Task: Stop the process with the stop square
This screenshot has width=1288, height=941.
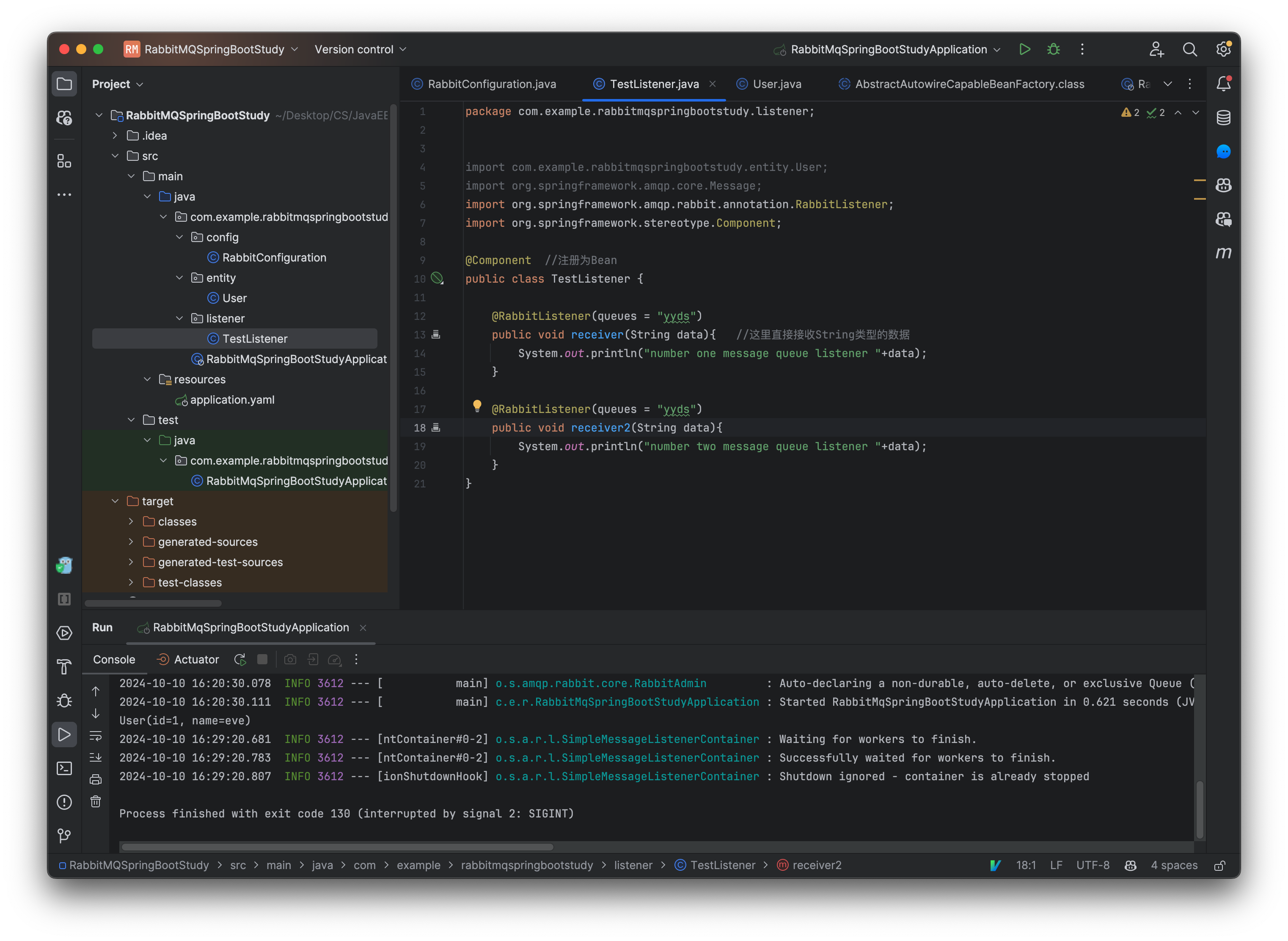Action: coord(261,660)
